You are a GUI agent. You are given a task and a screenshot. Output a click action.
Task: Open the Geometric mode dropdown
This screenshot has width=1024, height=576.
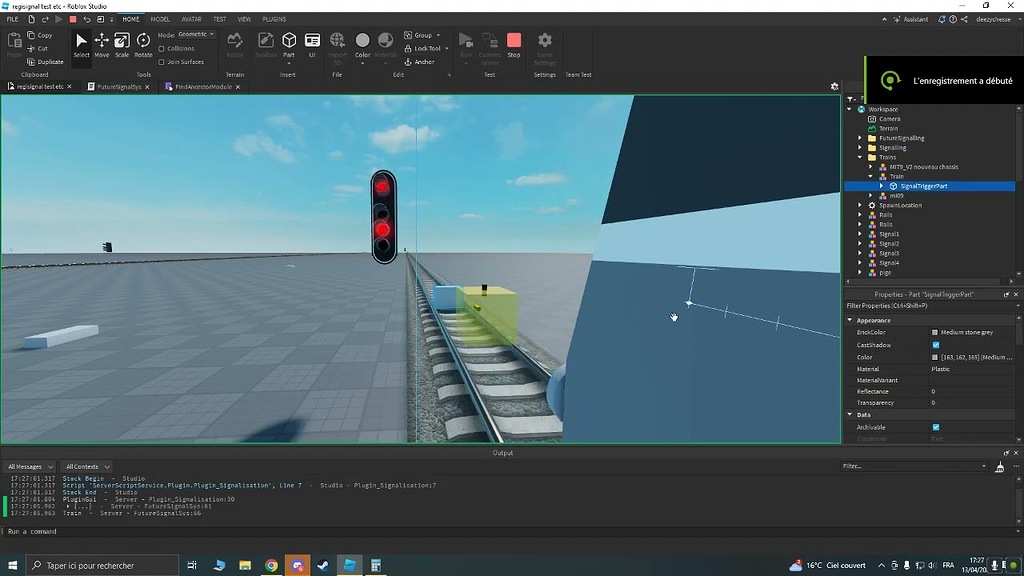coord(197,35)
